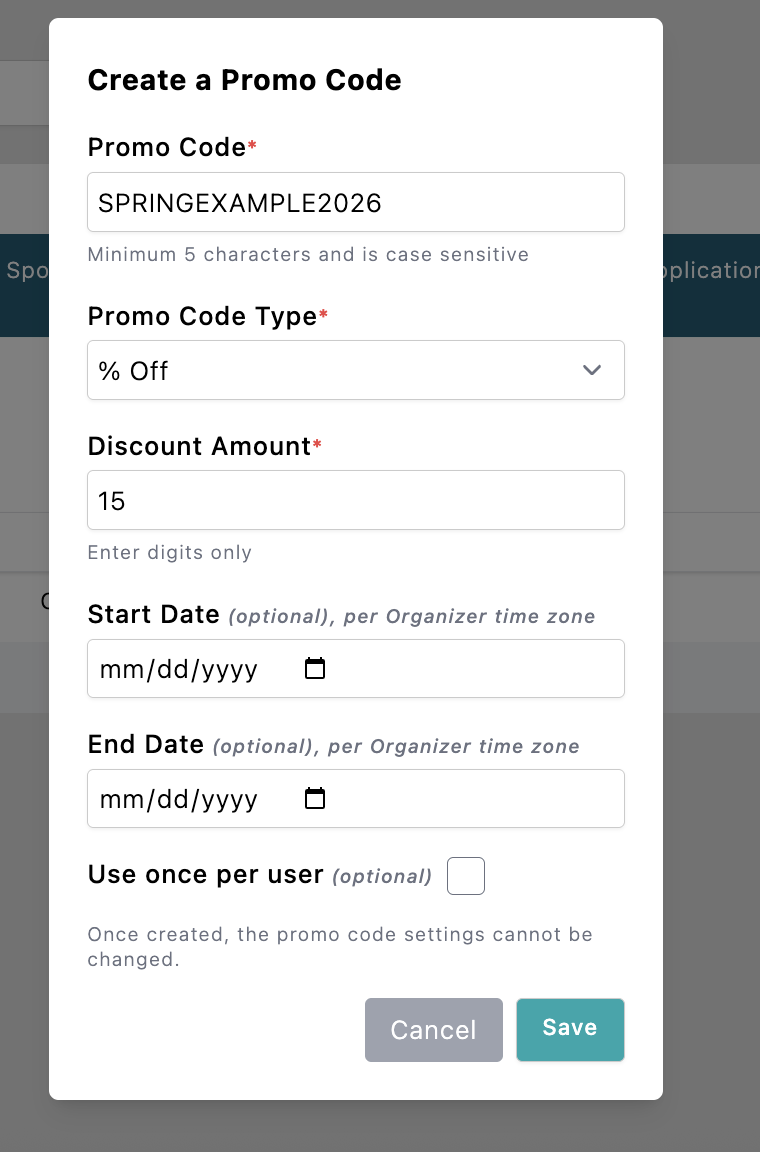
Task: Select the year segment of Start Date
Action: [x=230, y=669]
